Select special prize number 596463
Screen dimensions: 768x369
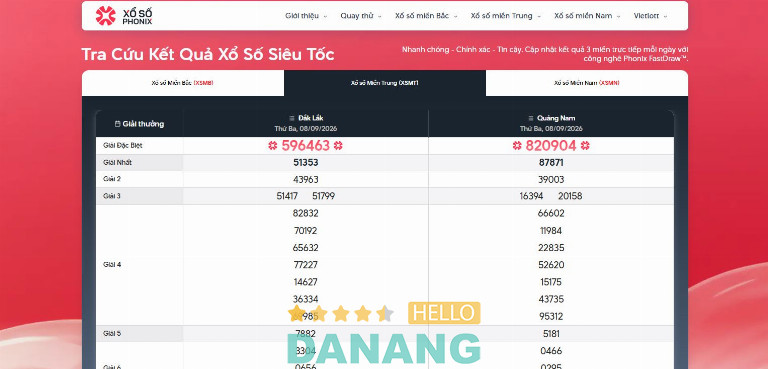coord(306,146)
